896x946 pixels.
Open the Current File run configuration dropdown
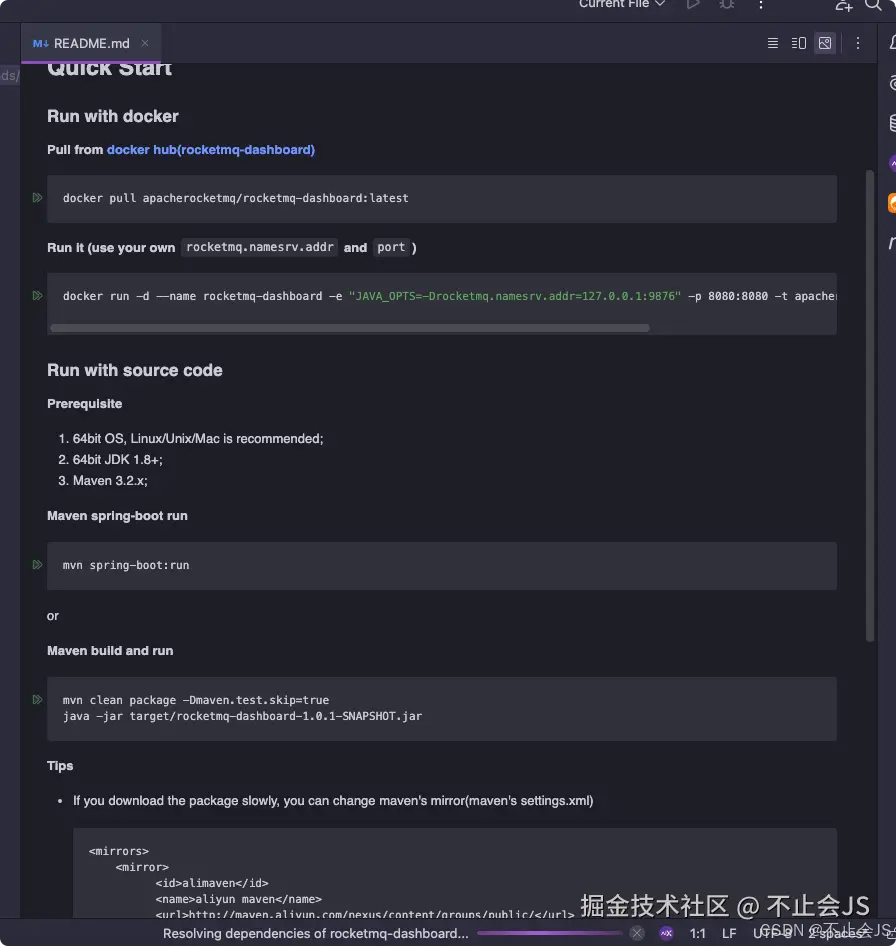(x=622, y=4)
